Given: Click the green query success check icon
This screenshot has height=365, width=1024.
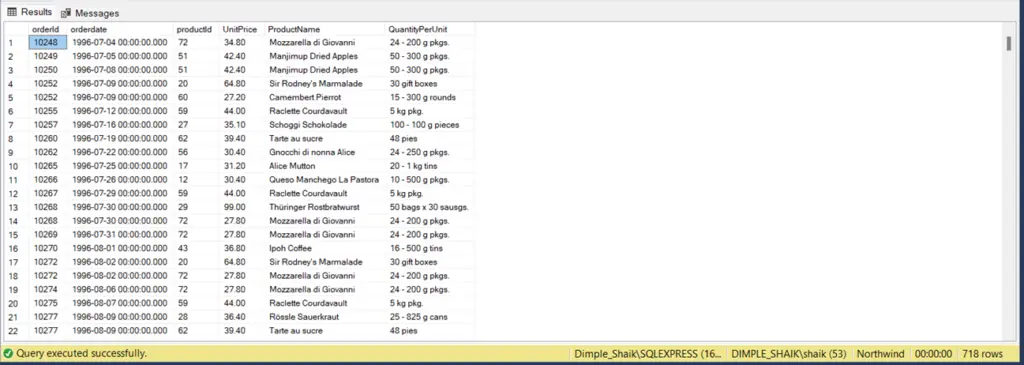Looking at the screenshot, I should click(8, 353).
